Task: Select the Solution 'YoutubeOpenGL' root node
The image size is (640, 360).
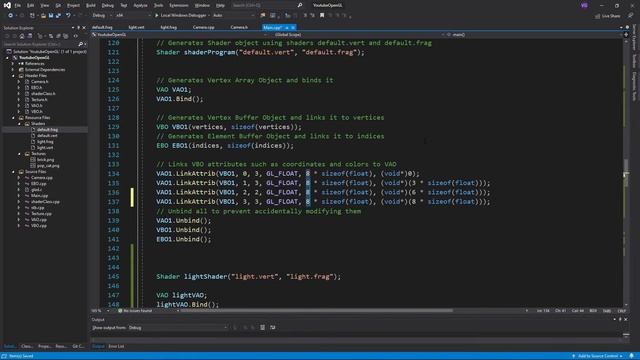Action: (50, 52)
